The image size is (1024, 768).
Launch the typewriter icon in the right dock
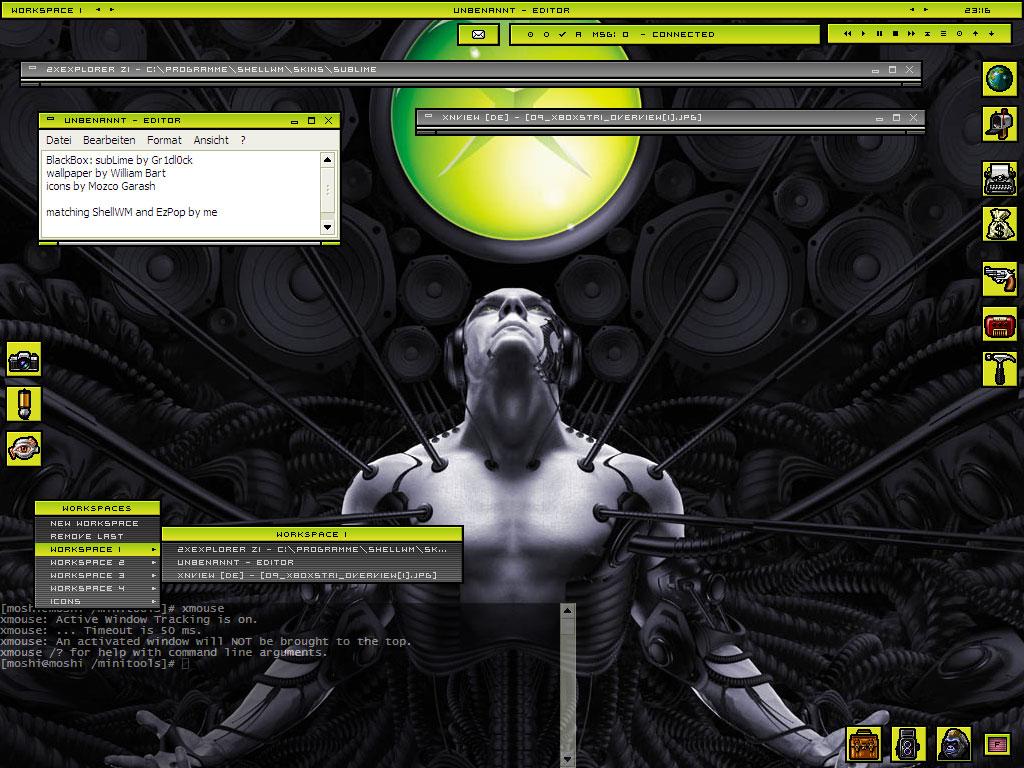[1000, 178]
